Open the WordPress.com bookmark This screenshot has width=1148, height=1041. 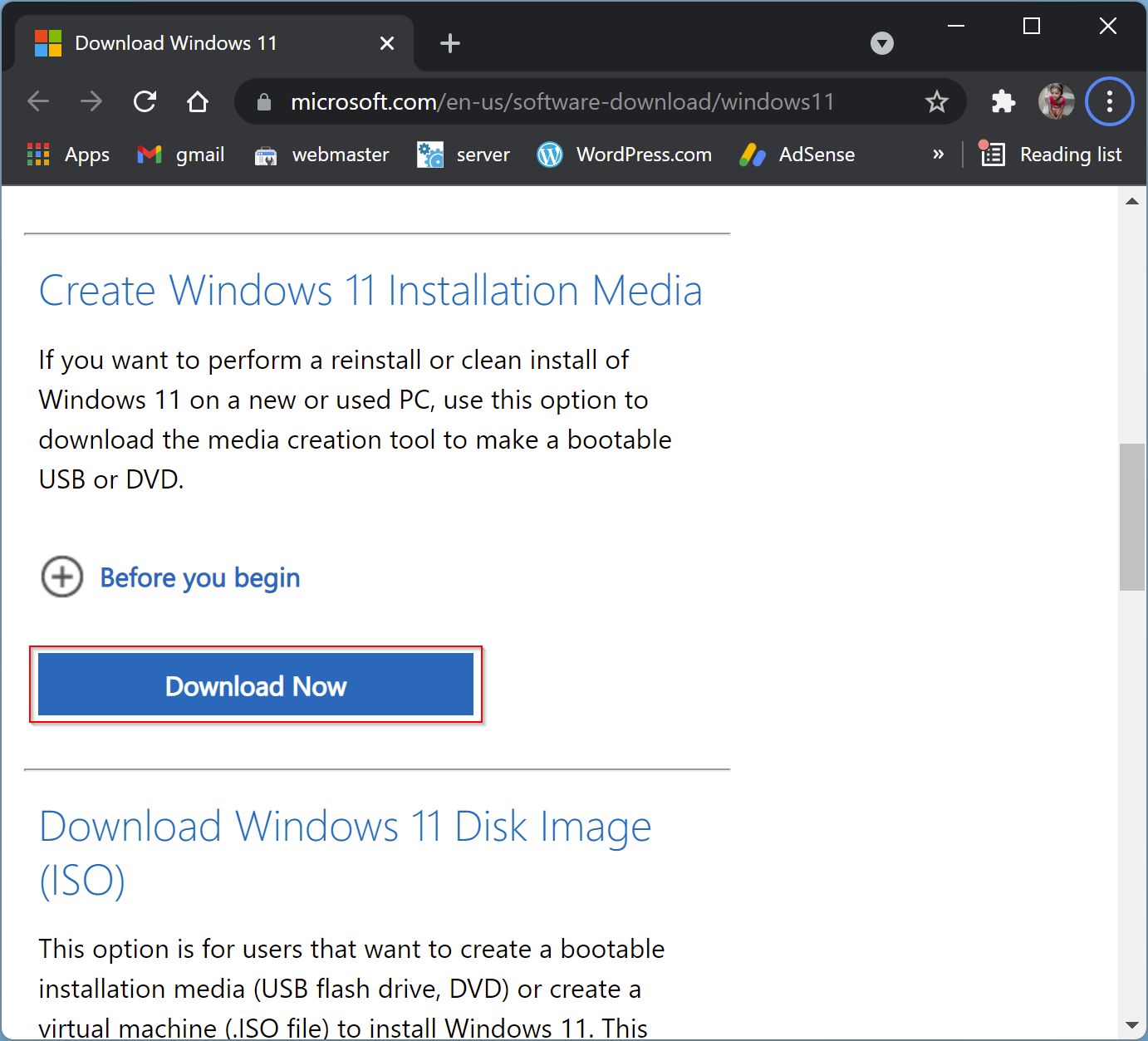tap(625, 155)
